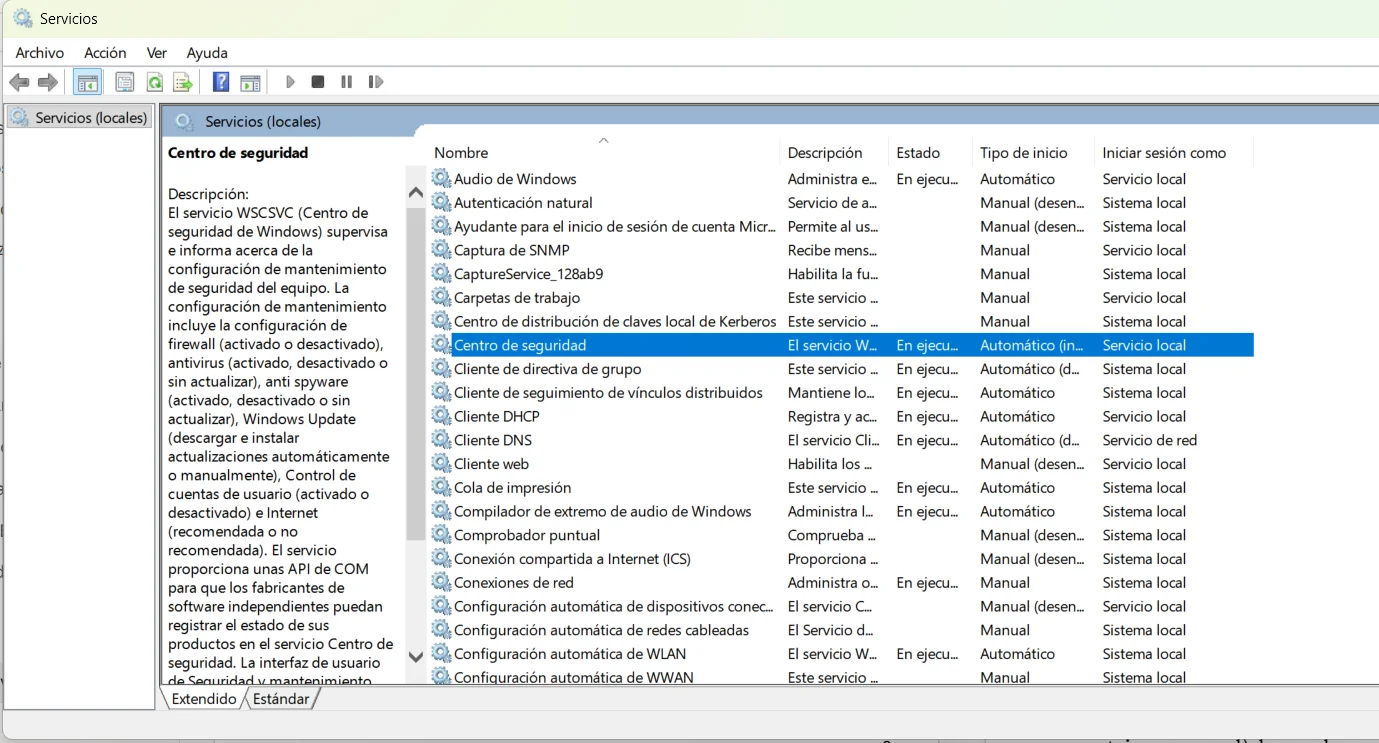Click the Export list toolbar icon
The height and width of the screenshot is (743, 1379).
(183, 82)
